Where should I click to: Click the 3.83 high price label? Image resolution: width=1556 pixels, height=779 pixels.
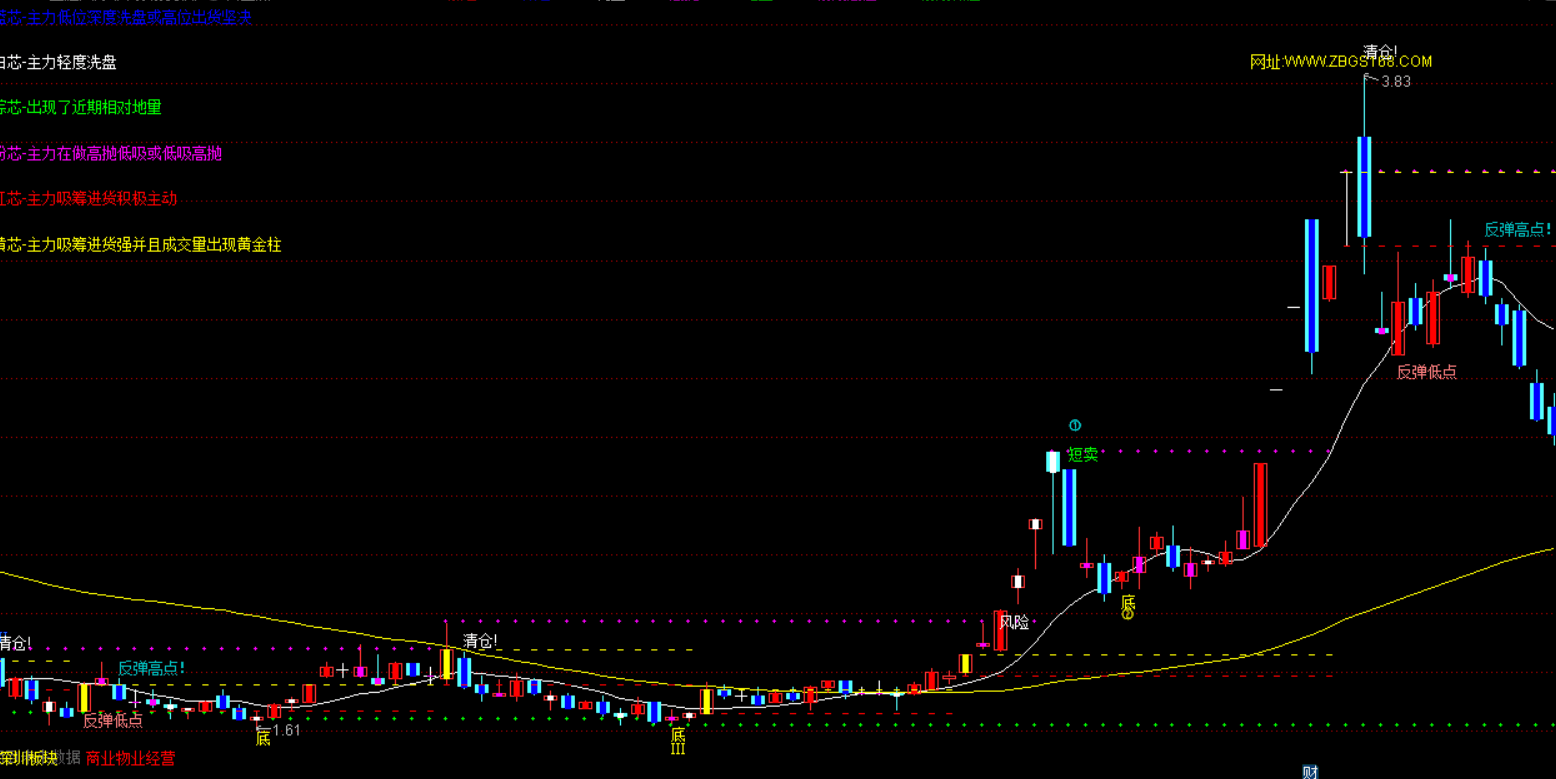tap(1395, 82)
